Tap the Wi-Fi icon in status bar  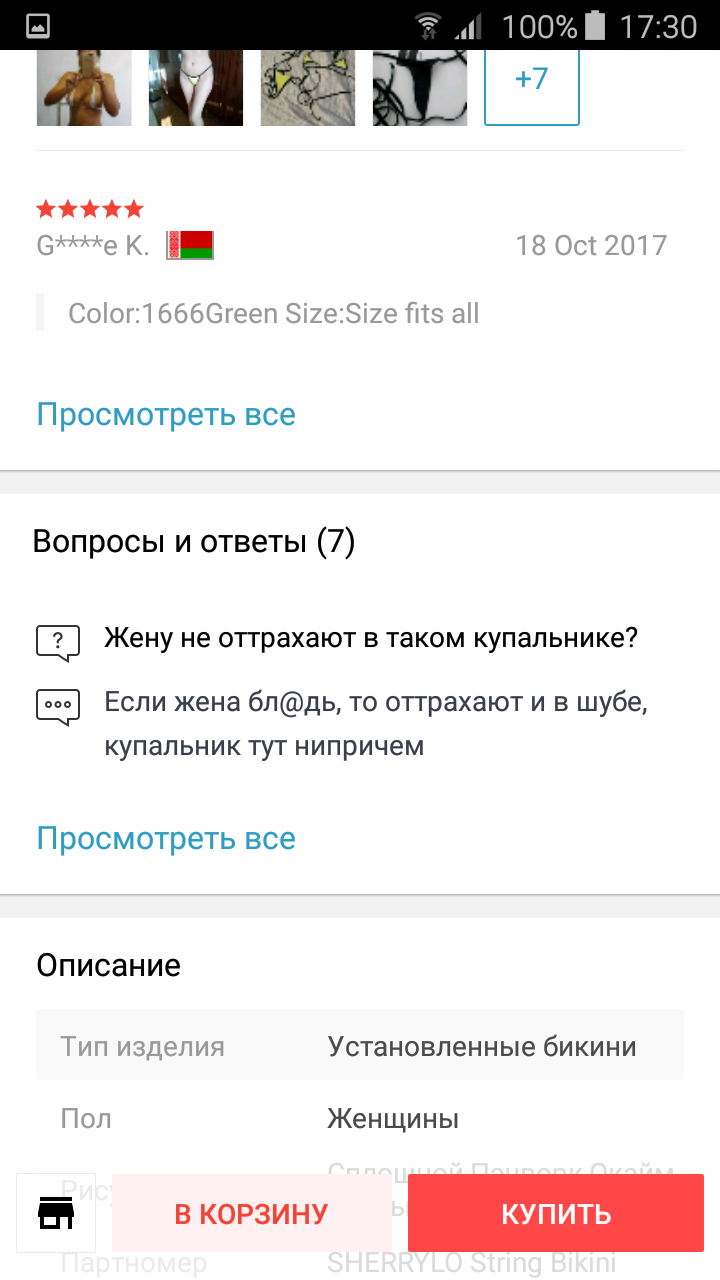click(x=428, y=25)
